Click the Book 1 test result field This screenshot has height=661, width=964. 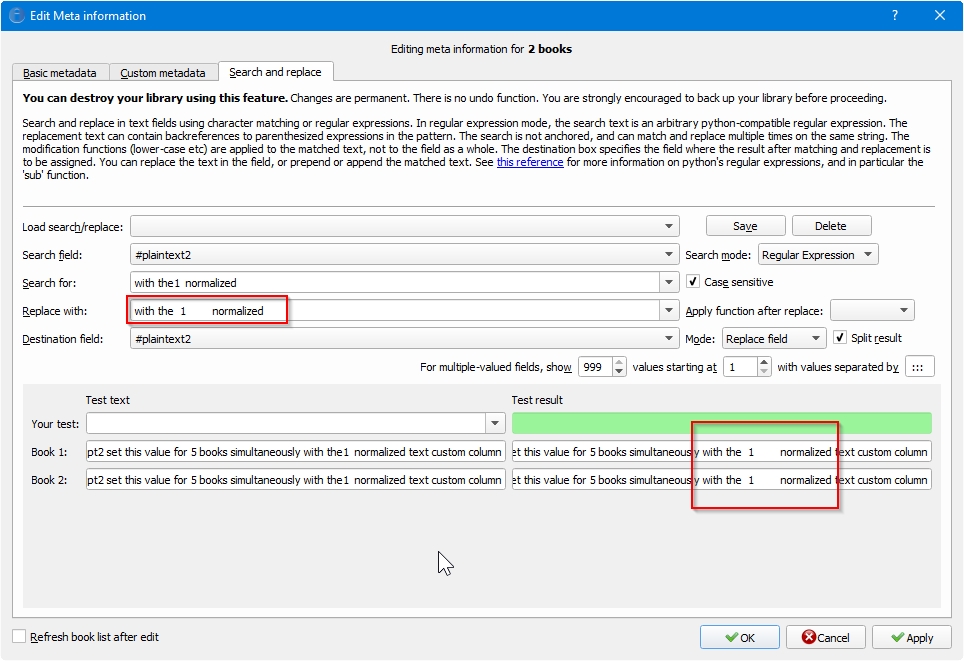[722, 451]
